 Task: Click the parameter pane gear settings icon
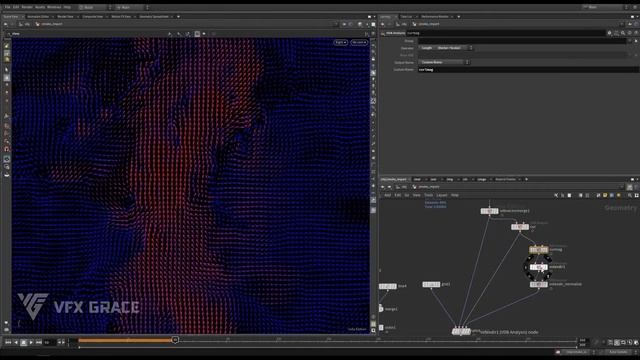pos(609,33)
